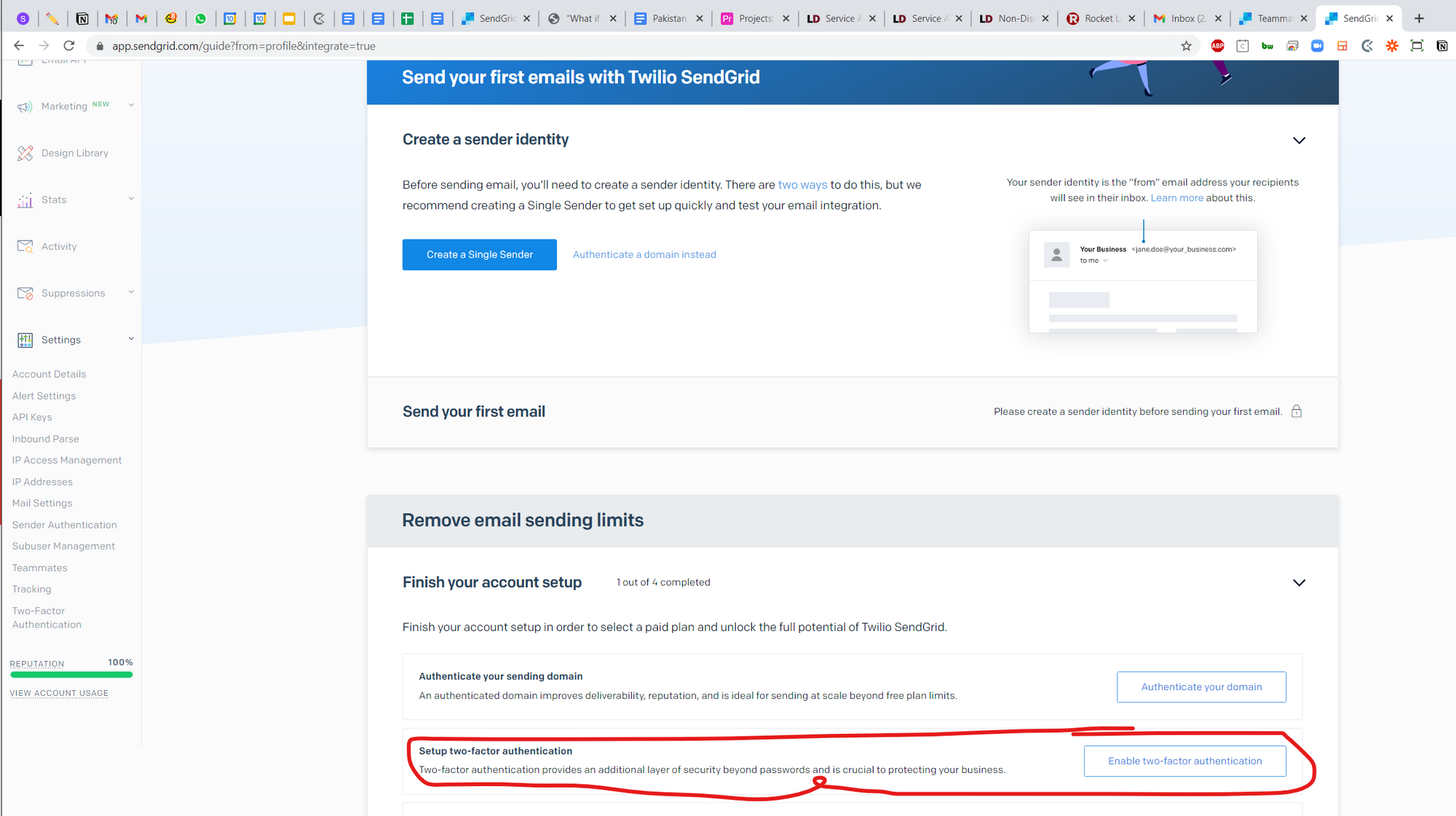Collapse the 'Finish your account setup' section
Viewport: 1456px width, 816px height.
pos(1299,582)
